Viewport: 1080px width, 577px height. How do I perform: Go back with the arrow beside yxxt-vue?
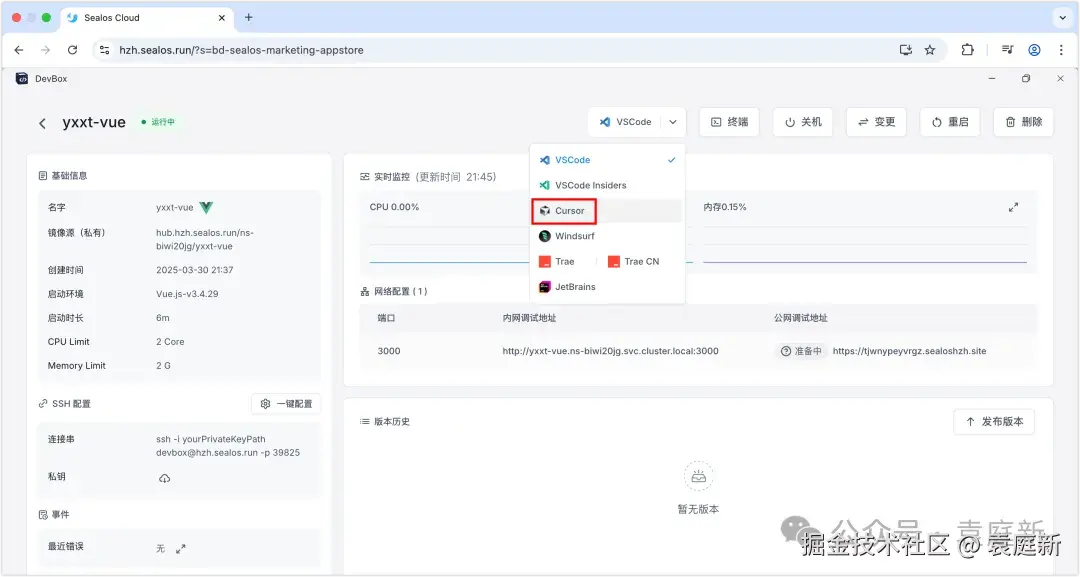(42, 123)
